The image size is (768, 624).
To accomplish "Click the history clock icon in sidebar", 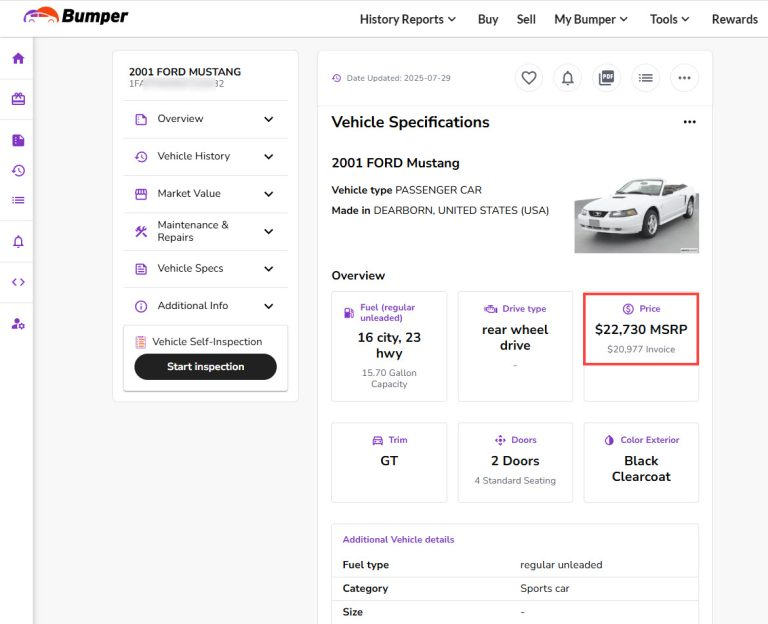I will point(18,170).
